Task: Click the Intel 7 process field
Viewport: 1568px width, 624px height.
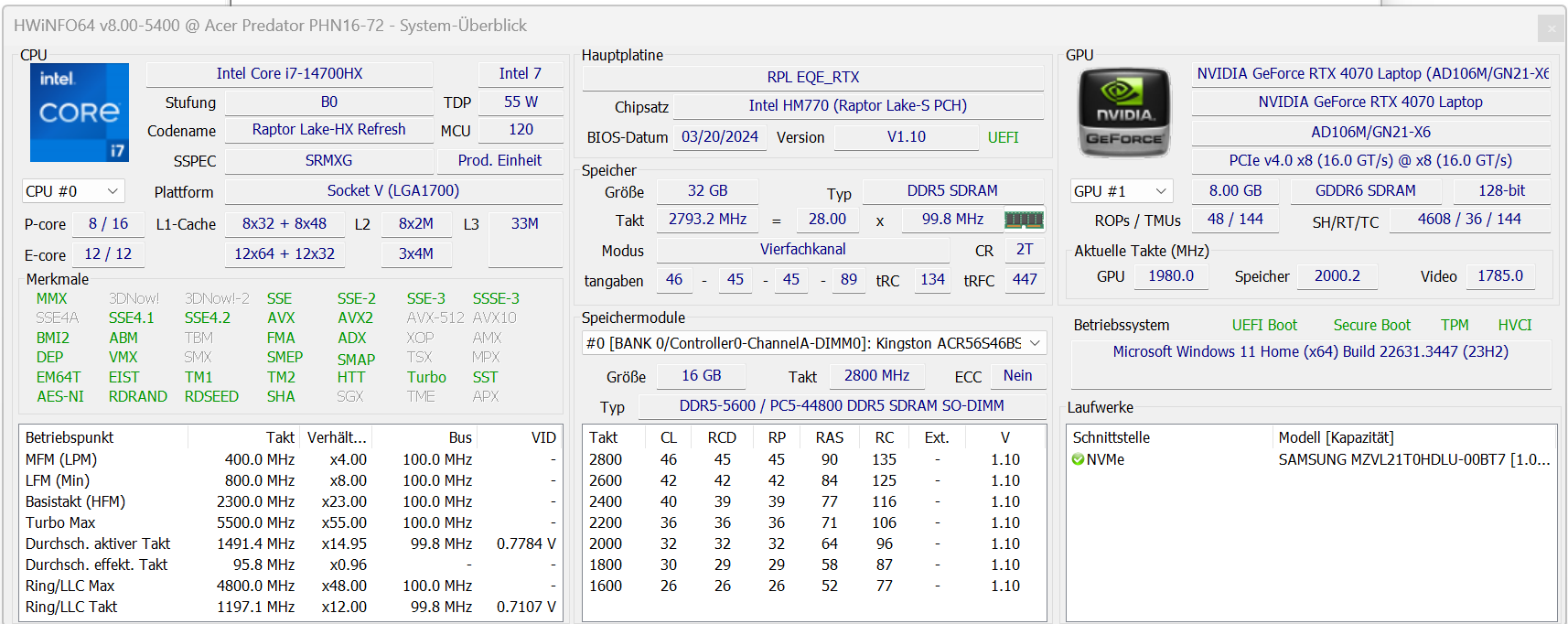Action: [x=520, y=73]
